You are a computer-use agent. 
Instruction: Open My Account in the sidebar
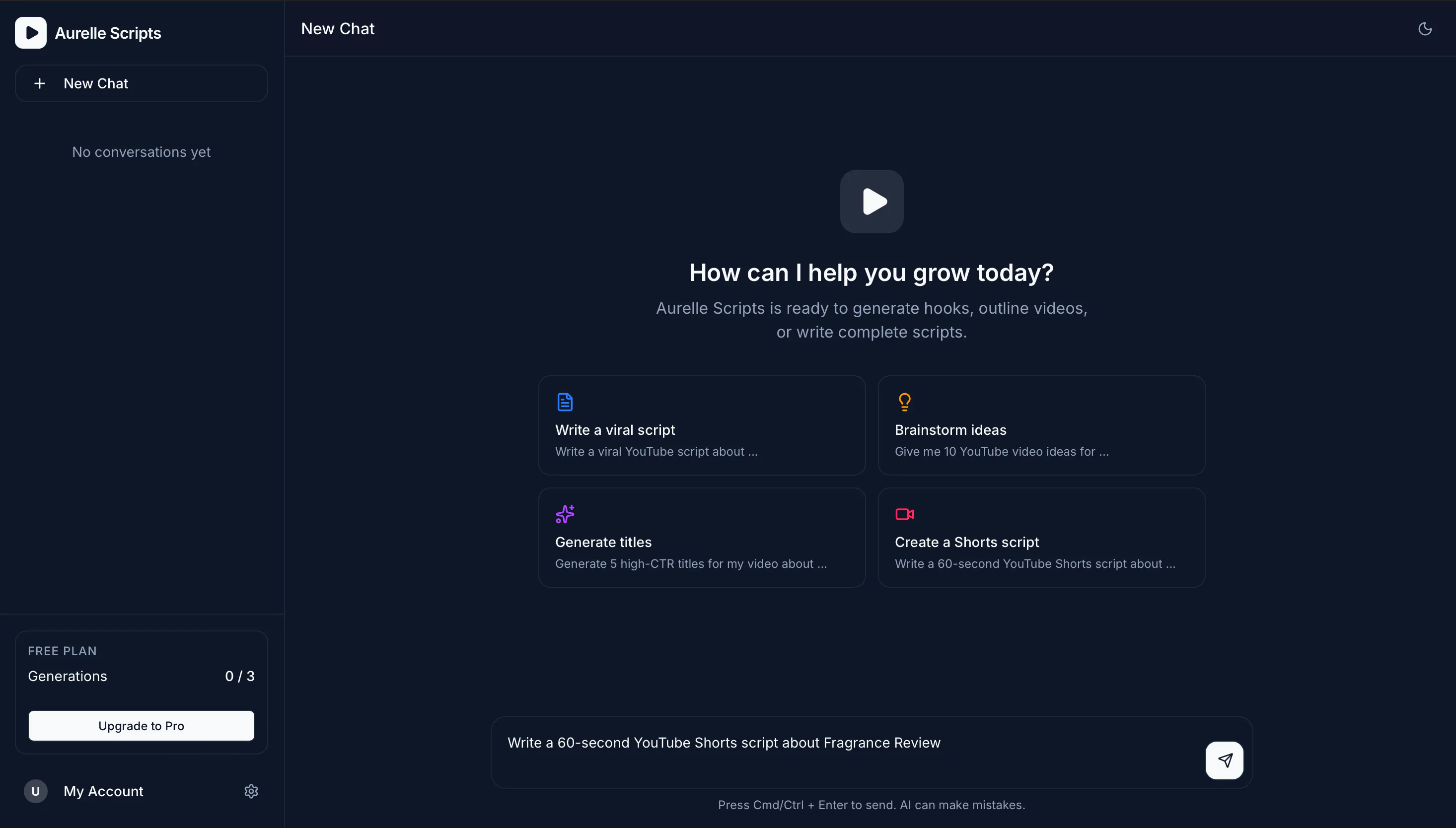pos(103,791)
